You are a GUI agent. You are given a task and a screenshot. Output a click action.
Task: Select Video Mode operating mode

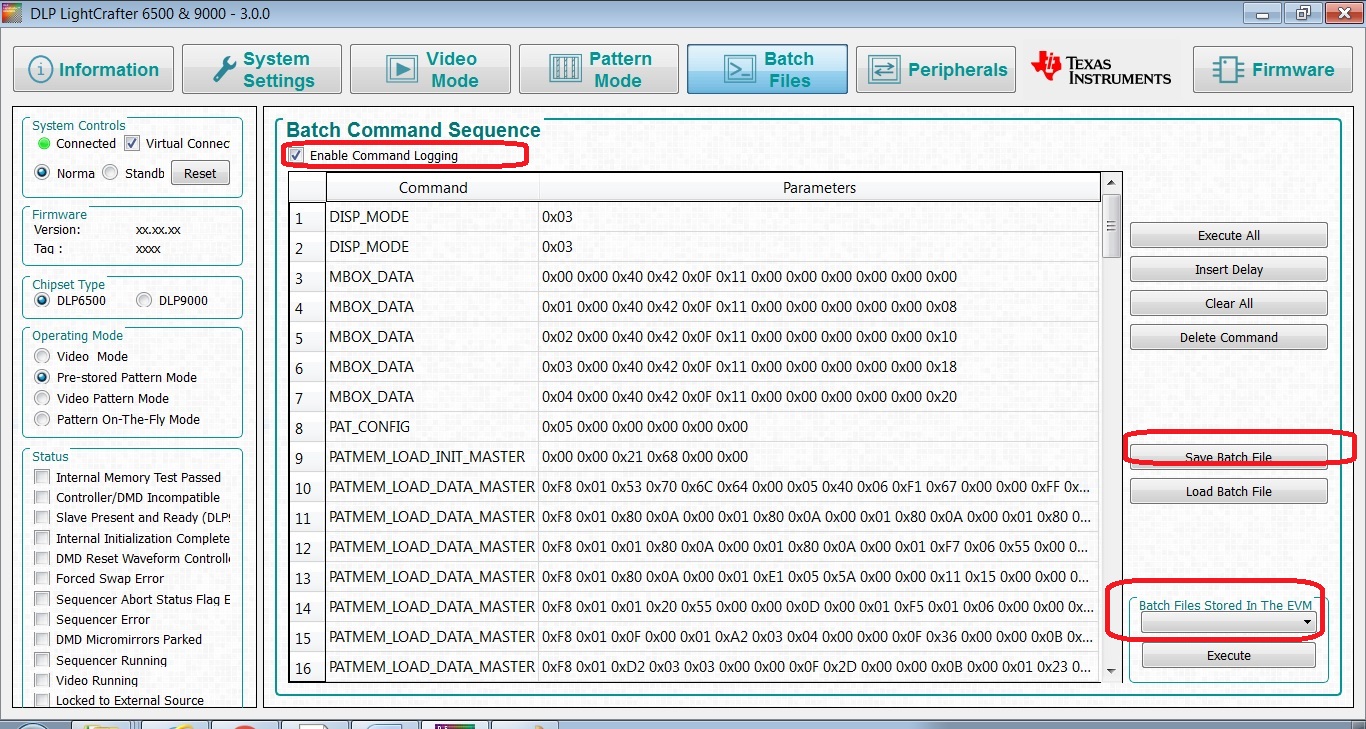click(42, 356)
